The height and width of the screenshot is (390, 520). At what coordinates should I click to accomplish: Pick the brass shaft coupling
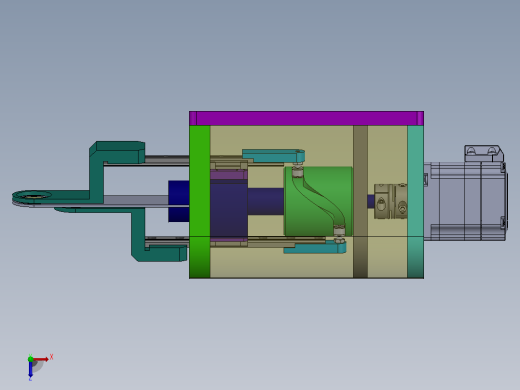click(391, 201)
